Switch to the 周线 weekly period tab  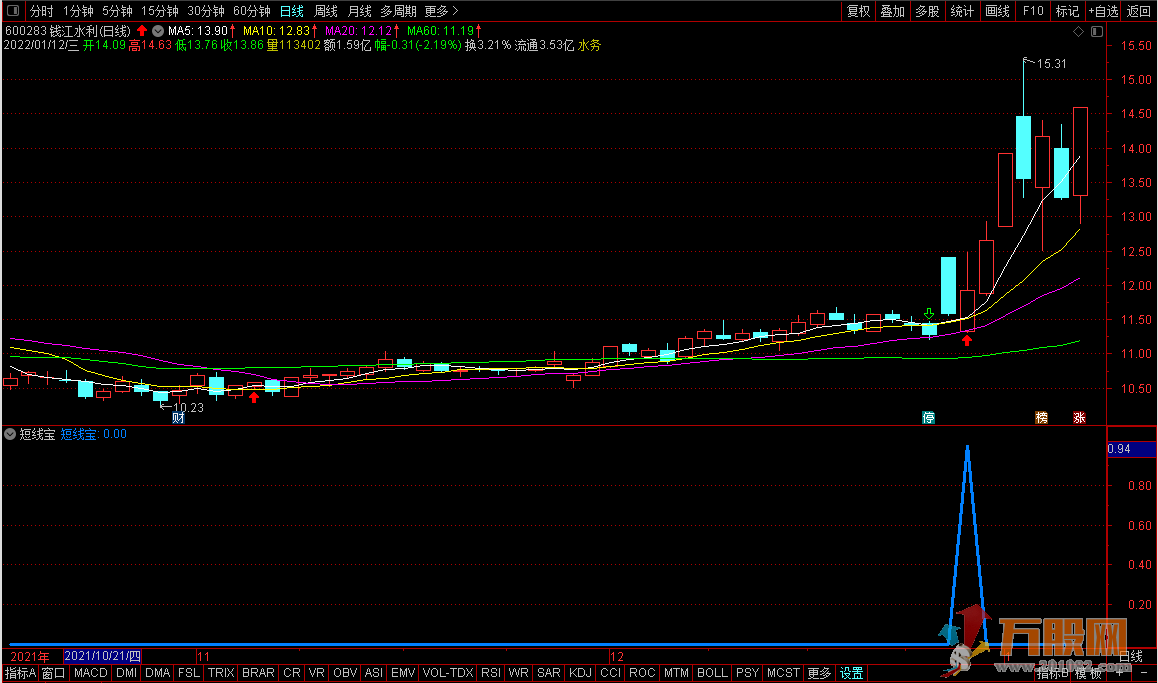point(326,12)
